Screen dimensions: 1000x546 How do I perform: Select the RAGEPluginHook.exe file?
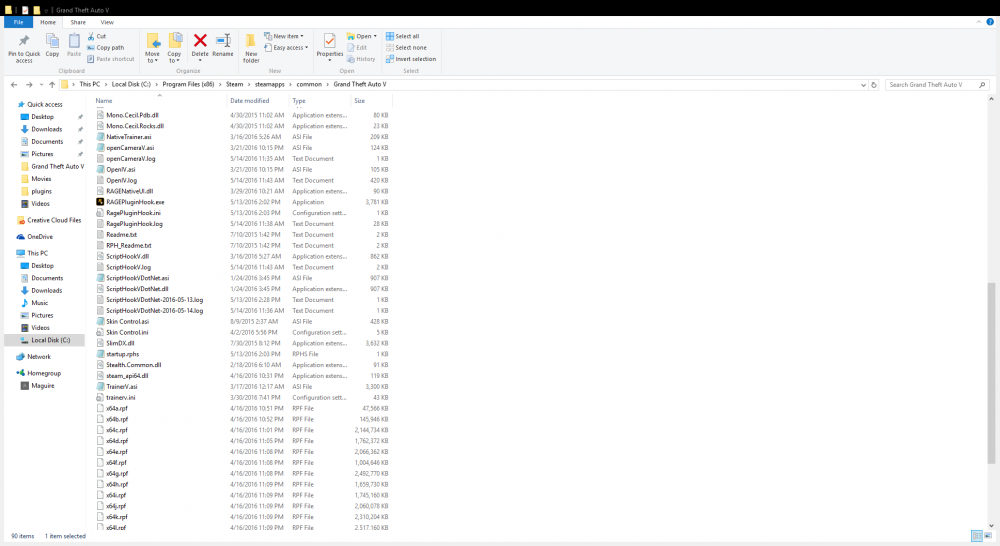pos(135,202)
